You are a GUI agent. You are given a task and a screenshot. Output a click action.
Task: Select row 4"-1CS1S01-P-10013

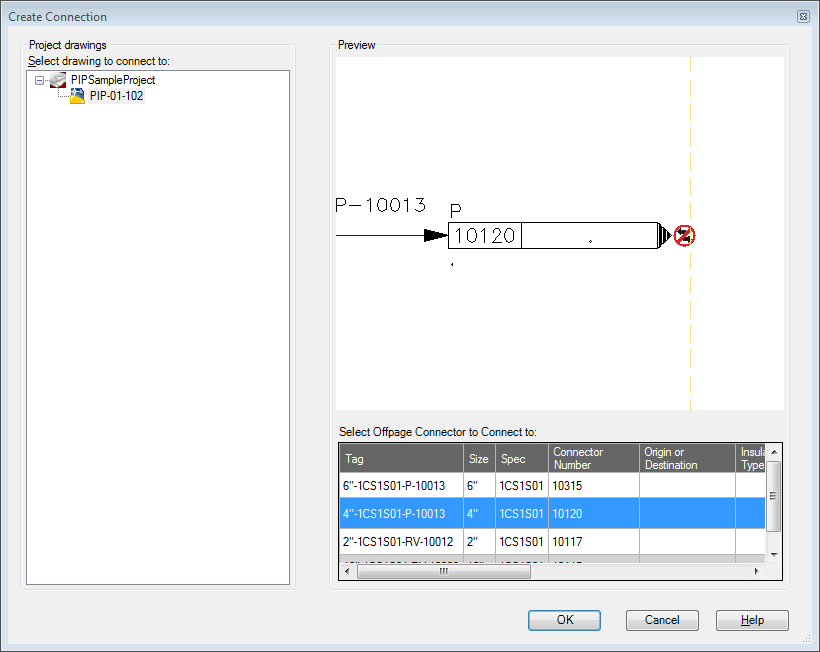click(552, 513)
